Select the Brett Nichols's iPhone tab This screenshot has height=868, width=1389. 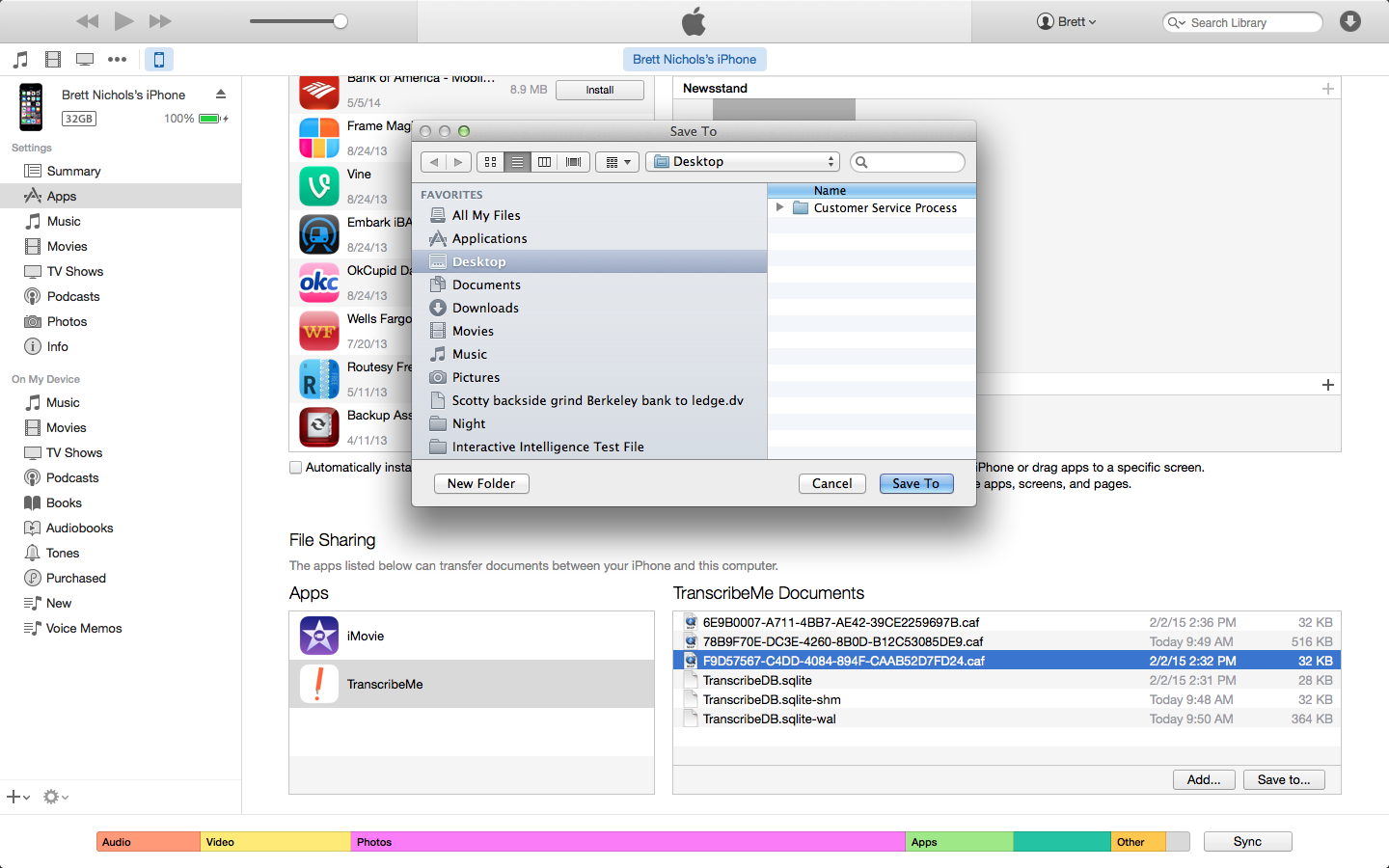tap(694, 59)
